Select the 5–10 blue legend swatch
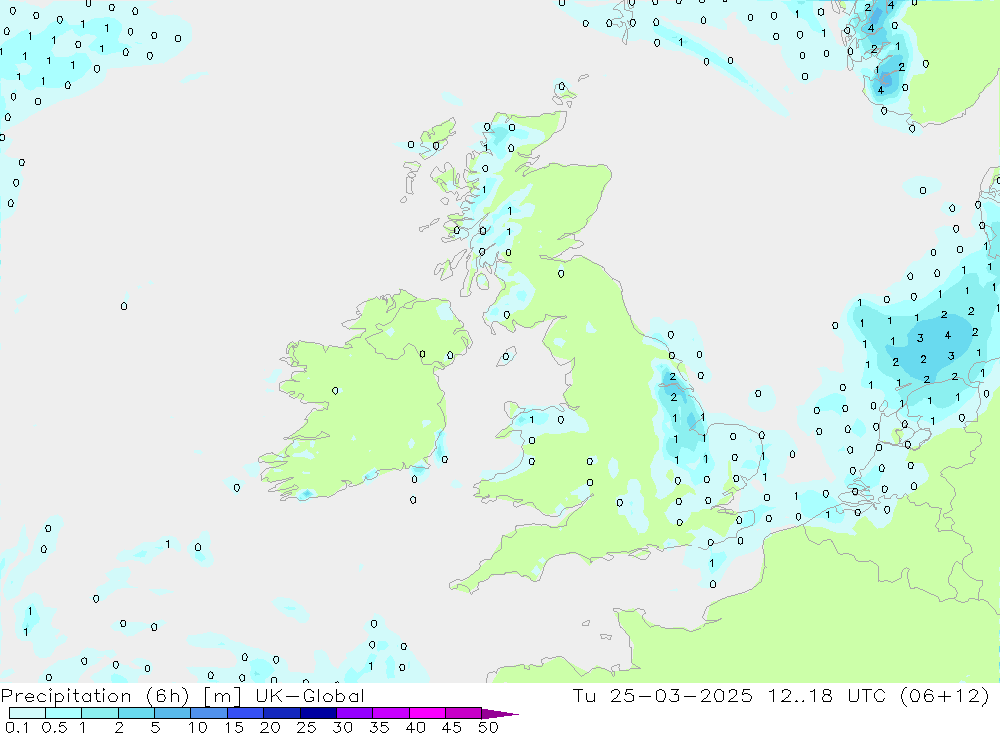Screen dimensions: 1000x733 tap(172, 713)
